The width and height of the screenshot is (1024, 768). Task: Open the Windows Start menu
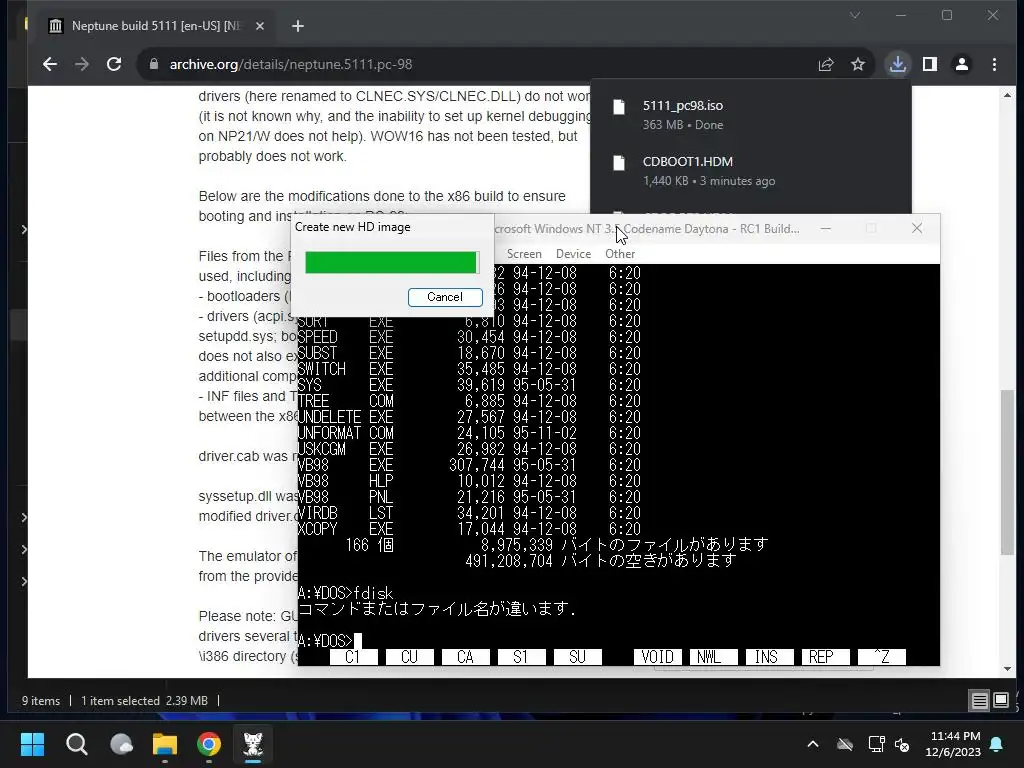tap(33, 744)
